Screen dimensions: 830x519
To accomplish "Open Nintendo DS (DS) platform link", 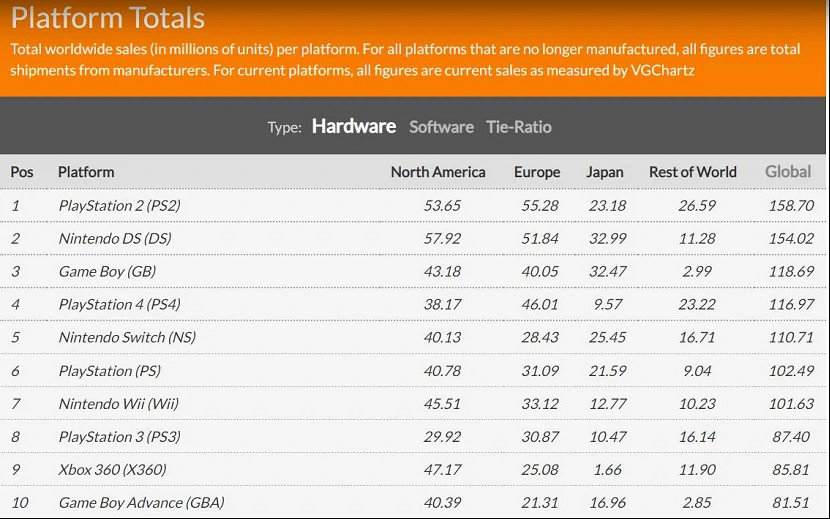I will [115, 238].
